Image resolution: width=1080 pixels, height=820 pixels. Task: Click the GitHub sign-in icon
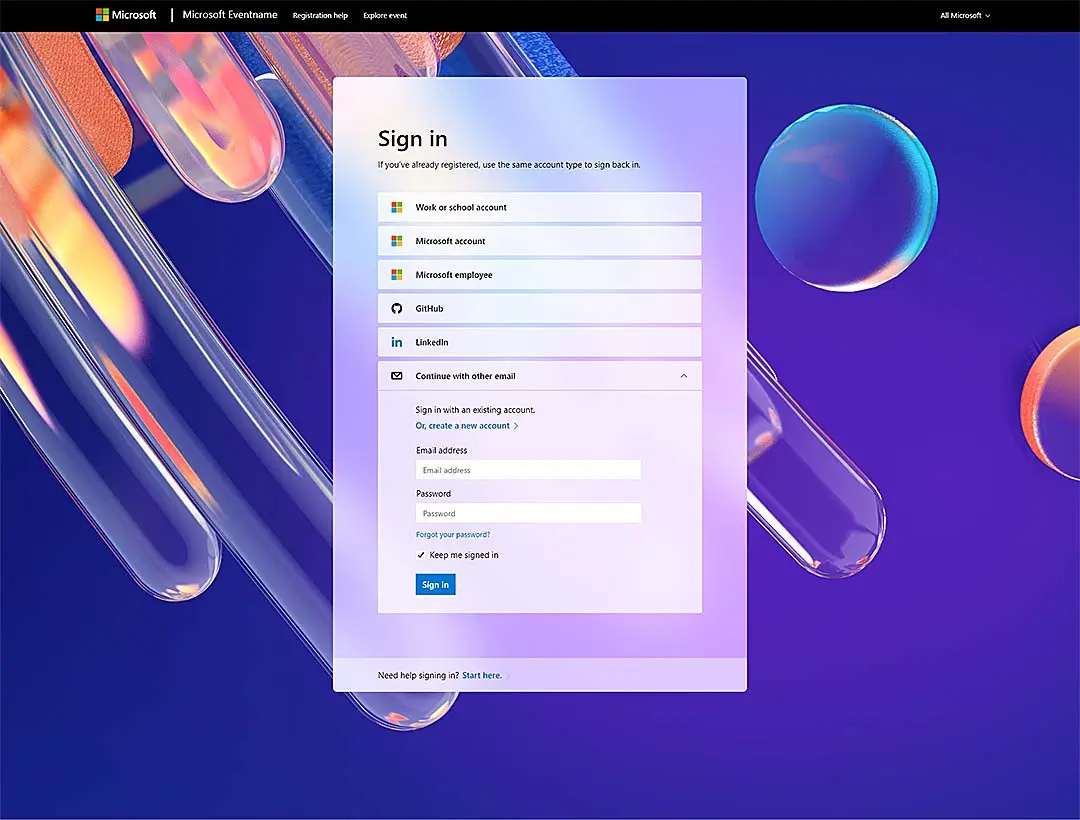[397, 308]
